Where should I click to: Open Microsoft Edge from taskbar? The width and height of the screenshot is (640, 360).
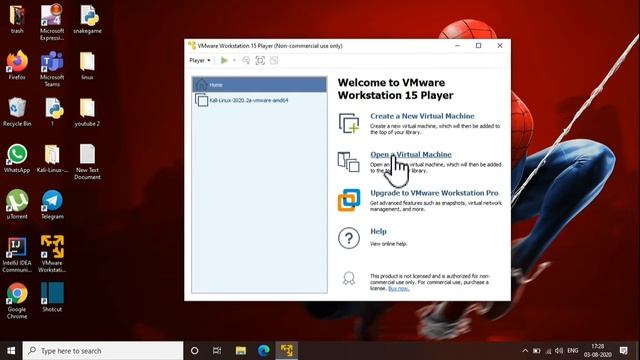pyautogui.click(x=264, y=351)
